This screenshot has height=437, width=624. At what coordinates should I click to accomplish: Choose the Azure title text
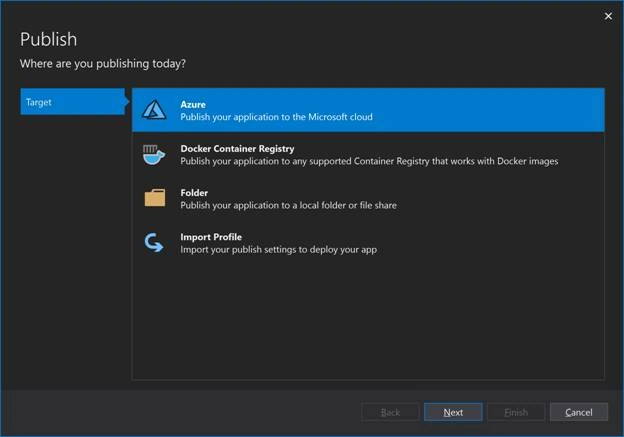(x=193, y=104)
